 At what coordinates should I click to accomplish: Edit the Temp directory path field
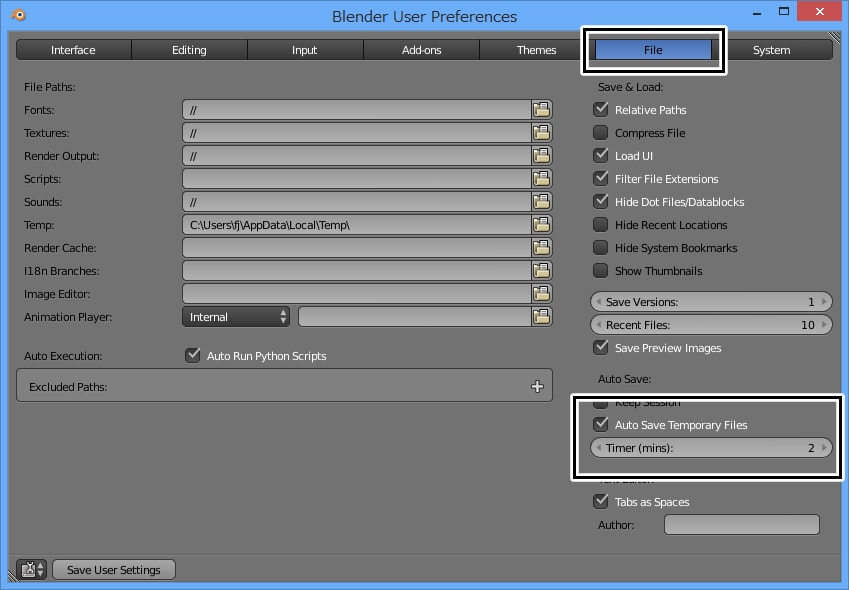(357, 225)
